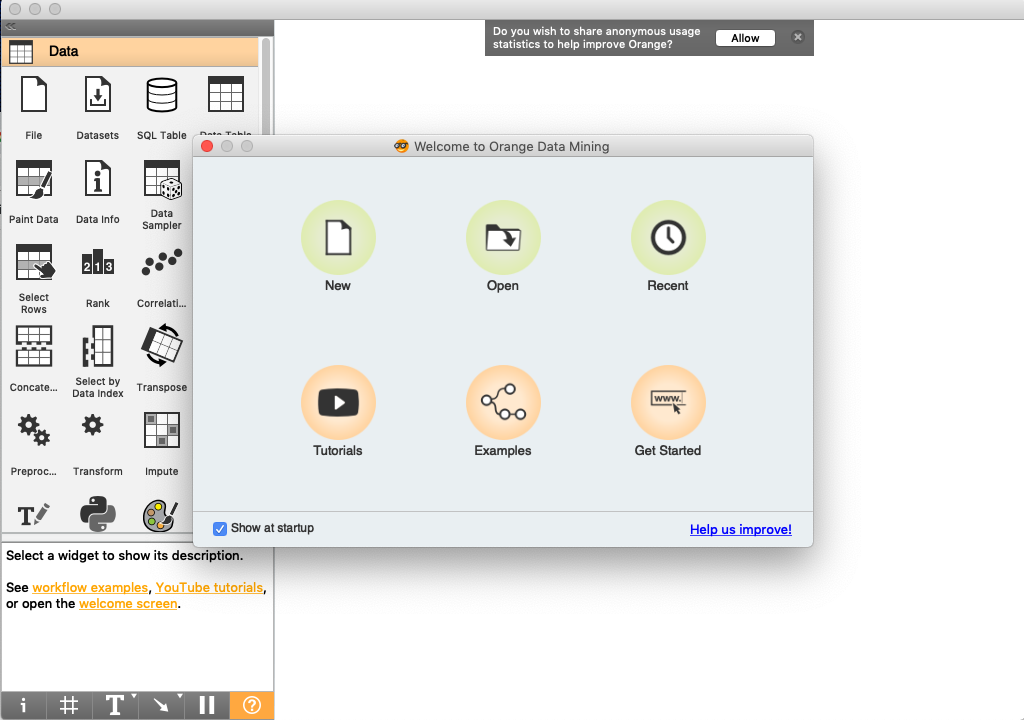The image size is (1024, 720).
Task: Choose the Concatenate widget
Action: click(33, 347)
